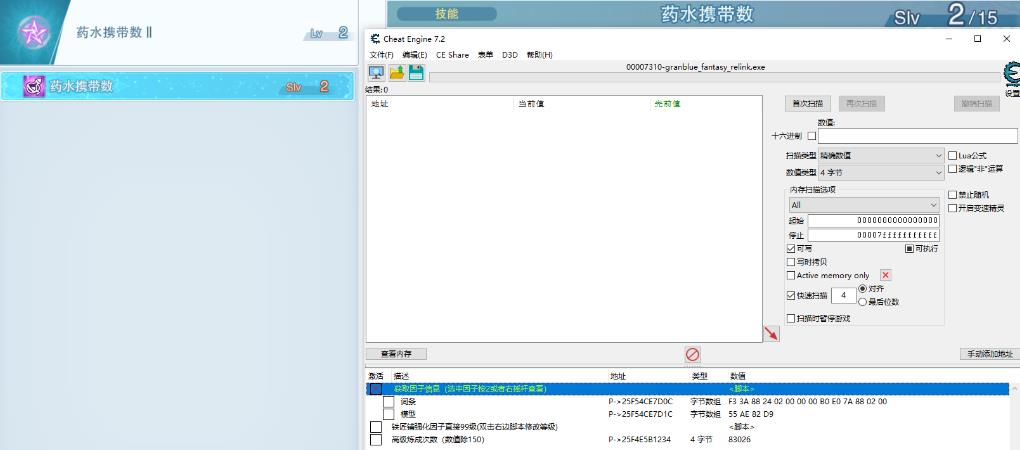Click the 当前值 column header
The height and width of the screenshot is (450, 1020).
(x=531, y=104)
